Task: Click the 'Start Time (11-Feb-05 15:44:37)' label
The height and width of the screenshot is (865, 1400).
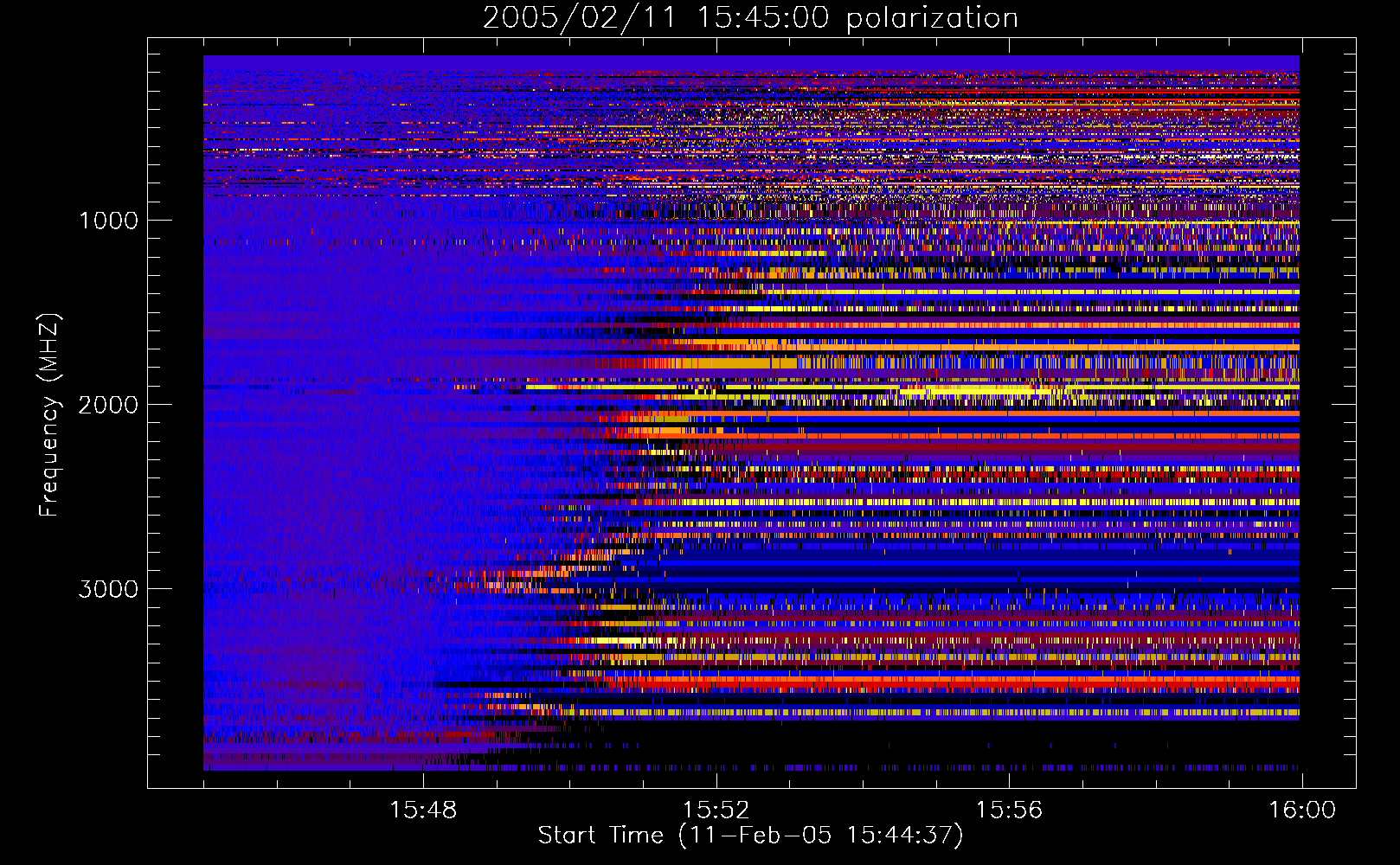Action: tap(750, 836)
